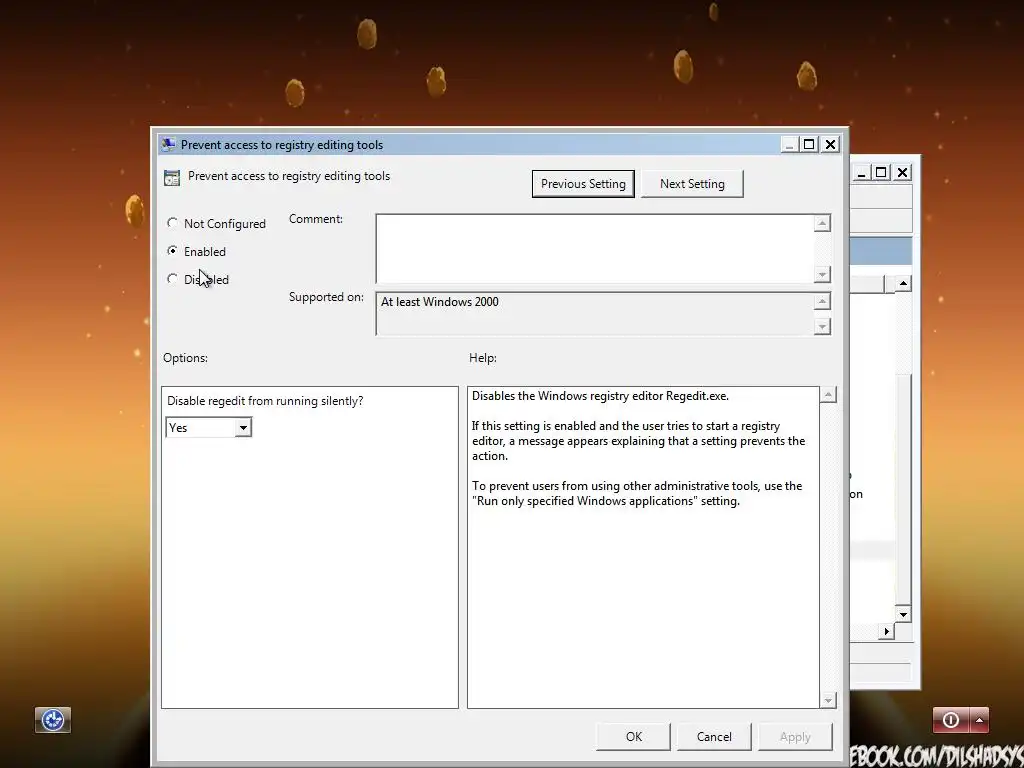
Task: Click the policy setting icon beside heading
Action: coord(172,178)
